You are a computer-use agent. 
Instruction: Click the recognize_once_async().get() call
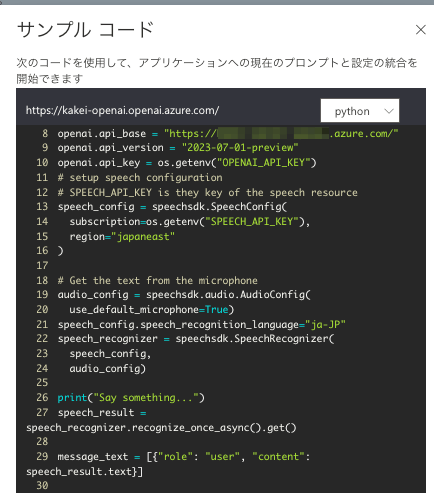214,428
